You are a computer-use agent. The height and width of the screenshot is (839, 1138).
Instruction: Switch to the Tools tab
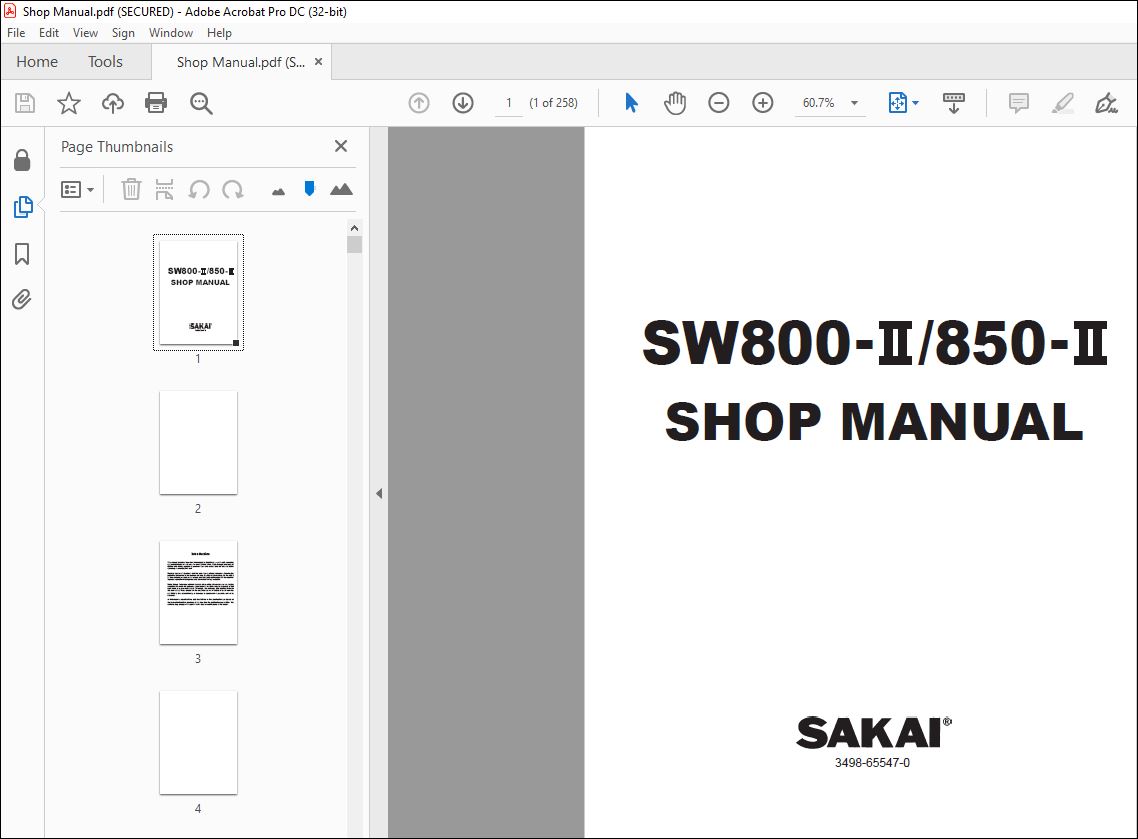(x=105, y=62)
